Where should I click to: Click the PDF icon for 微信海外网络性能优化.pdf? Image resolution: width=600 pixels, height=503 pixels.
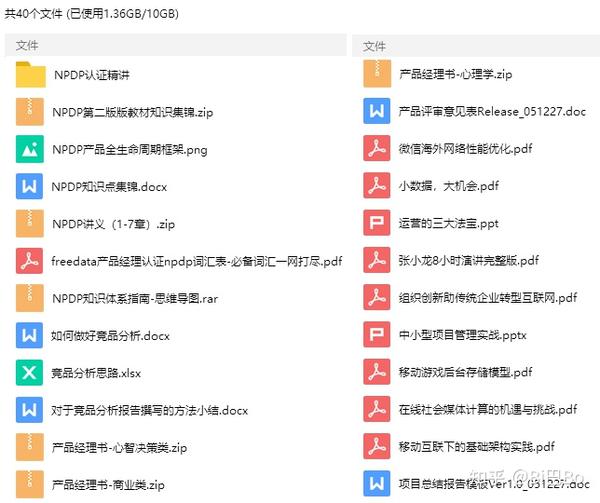tap(377, 148)
